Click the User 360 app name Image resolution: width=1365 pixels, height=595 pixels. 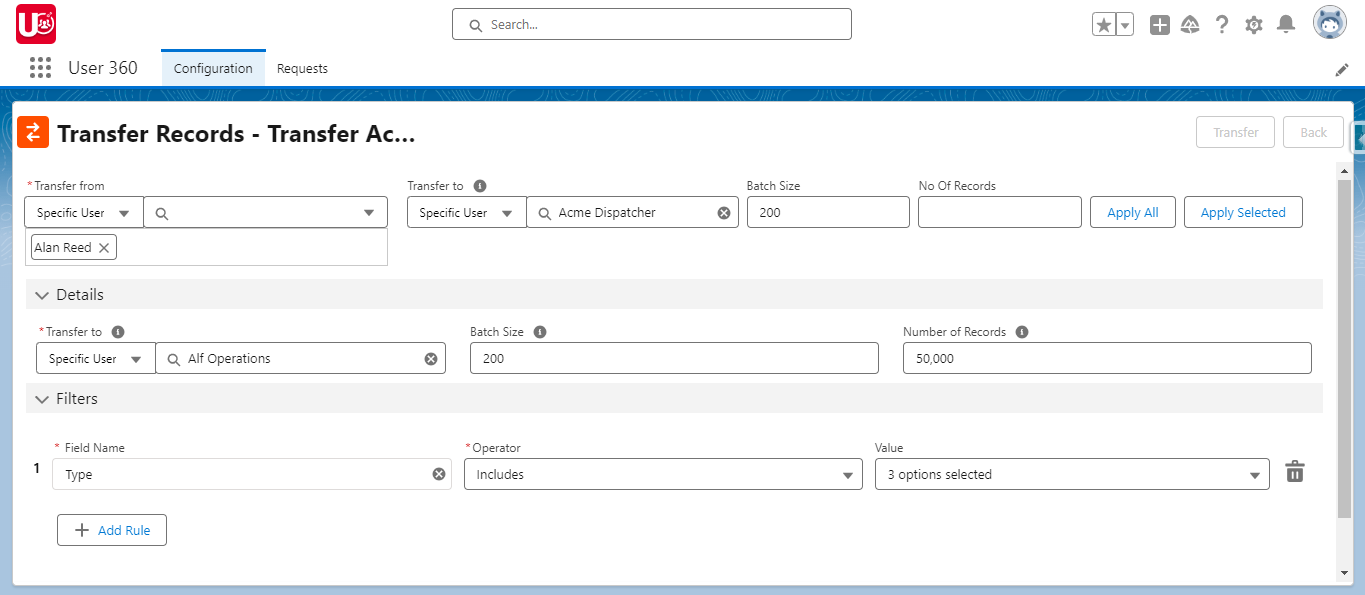click(x=103, y=68)
